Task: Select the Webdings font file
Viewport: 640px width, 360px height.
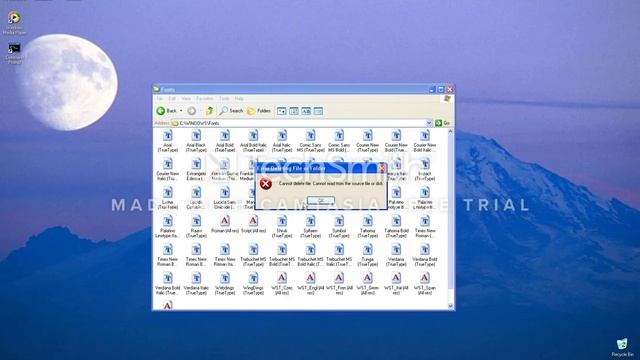Action: [x=225, y=284]
